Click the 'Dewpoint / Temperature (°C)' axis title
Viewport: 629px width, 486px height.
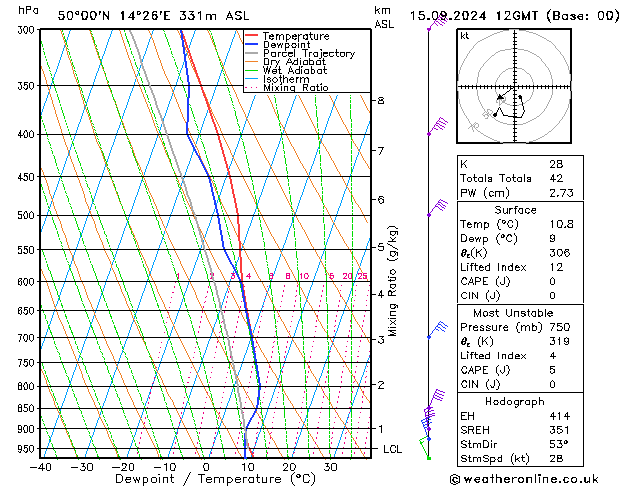[215, 479]
